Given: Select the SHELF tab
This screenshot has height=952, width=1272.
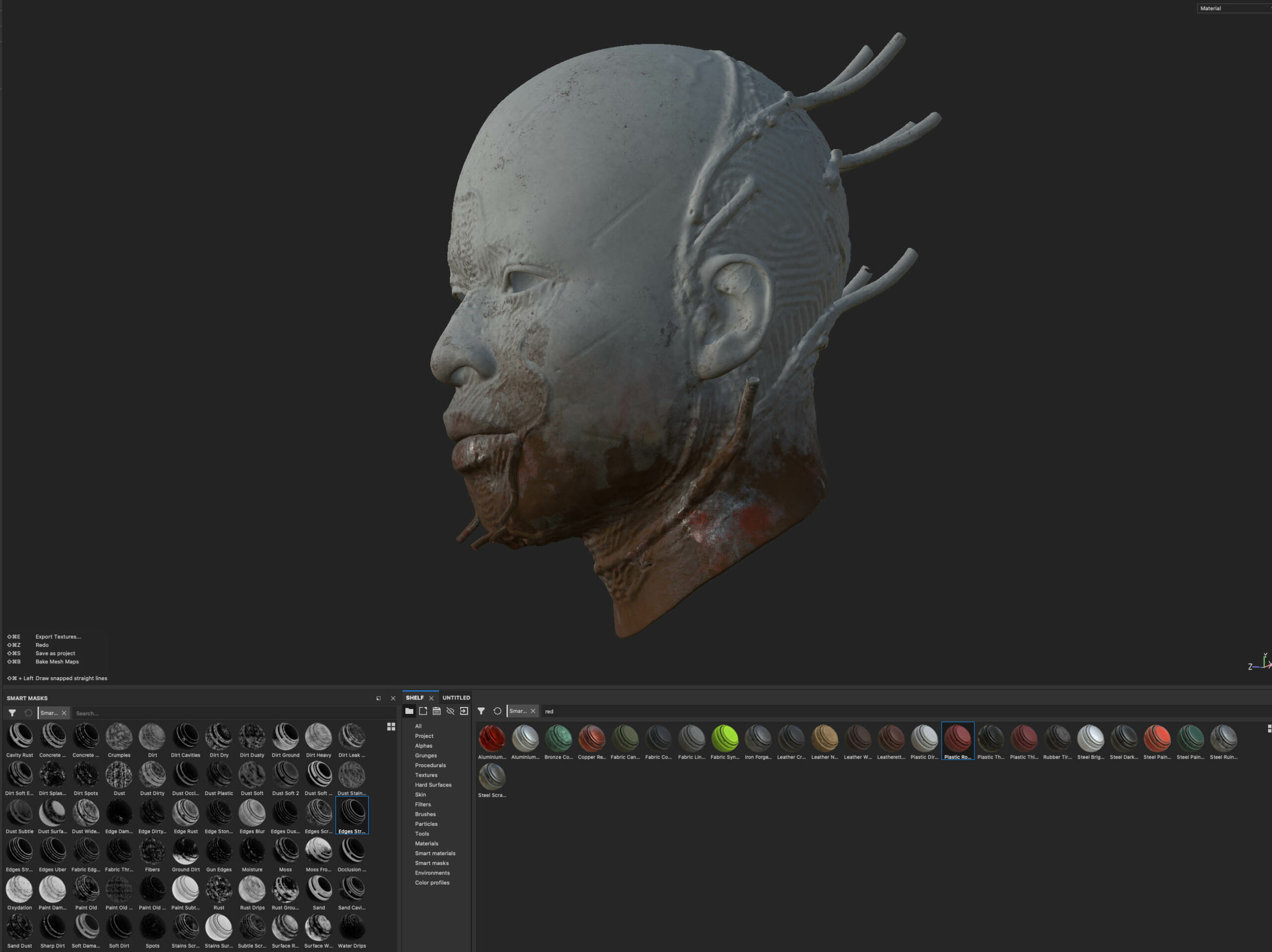Looking at the screenshot, I should (x=414, y=698).
